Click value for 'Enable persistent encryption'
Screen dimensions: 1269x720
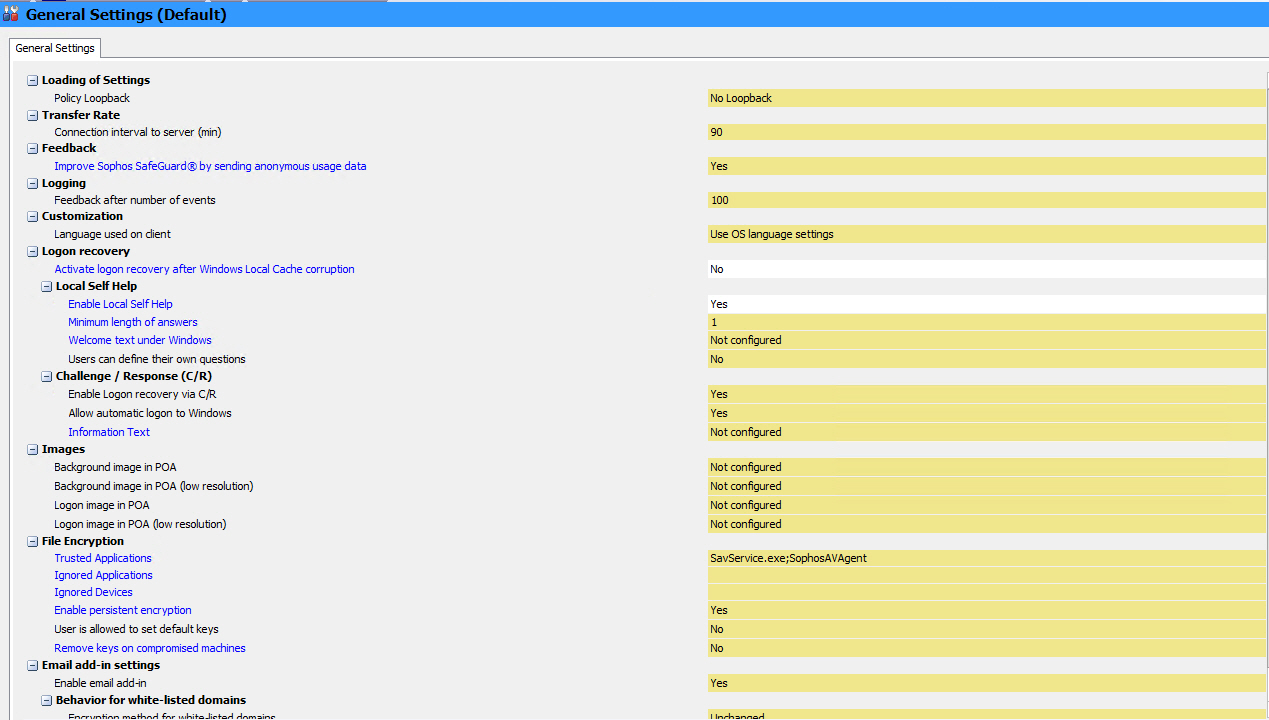pyautogui.click(x=986, y=610)
